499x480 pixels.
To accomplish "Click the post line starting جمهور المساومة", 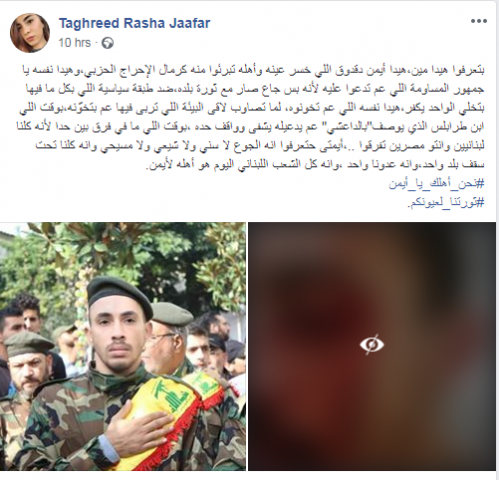I will [x=255, y=89].
